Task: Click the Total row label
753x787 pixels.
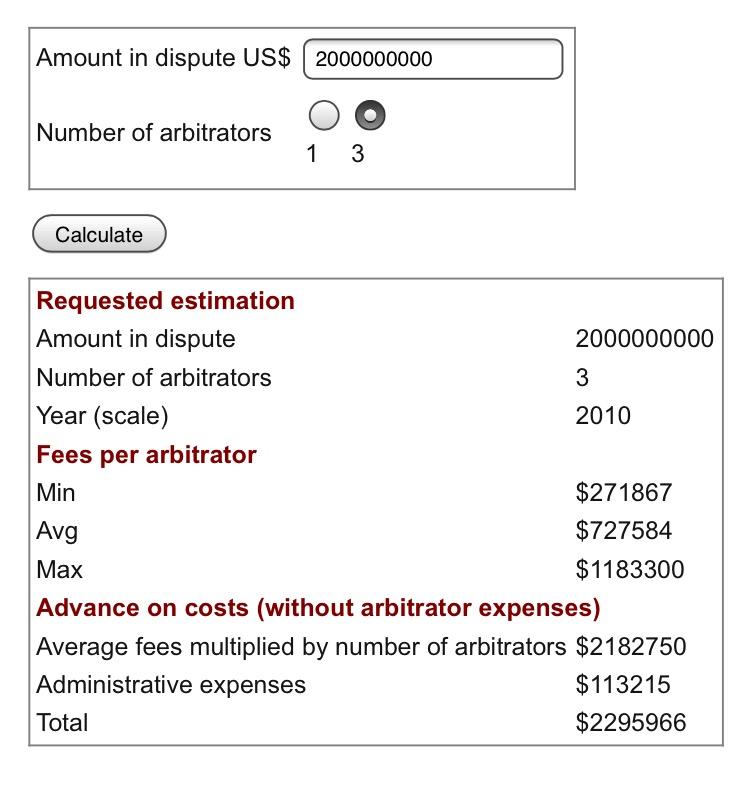Action: [x=62, y=723]
